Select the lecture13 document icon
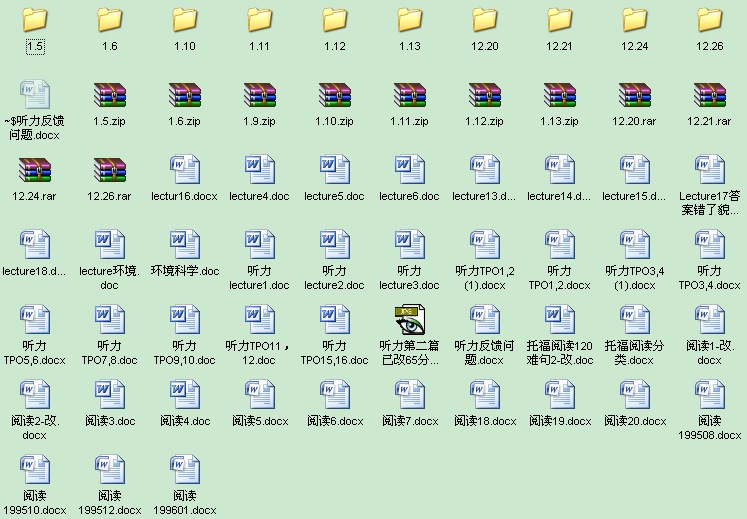This screenshot has height=519, width=747. pyautogui.click(x=485, y=169)
